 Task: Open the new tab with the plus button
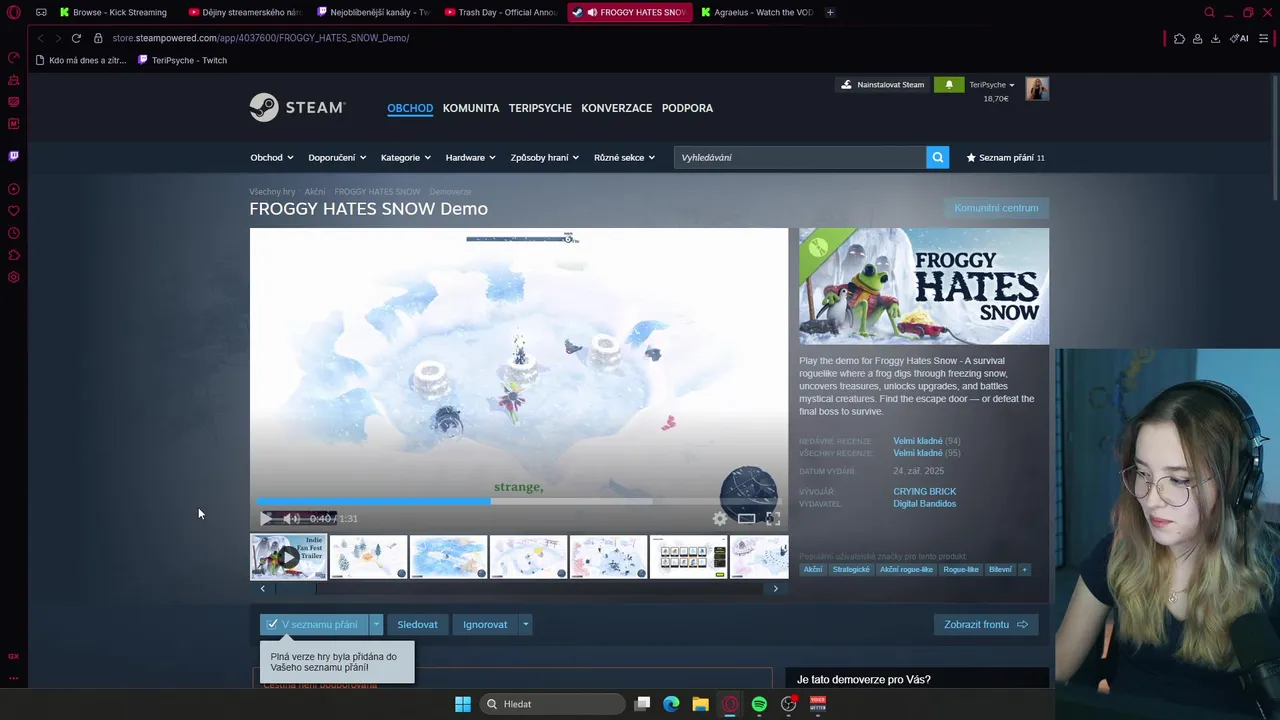coord(830,12)
